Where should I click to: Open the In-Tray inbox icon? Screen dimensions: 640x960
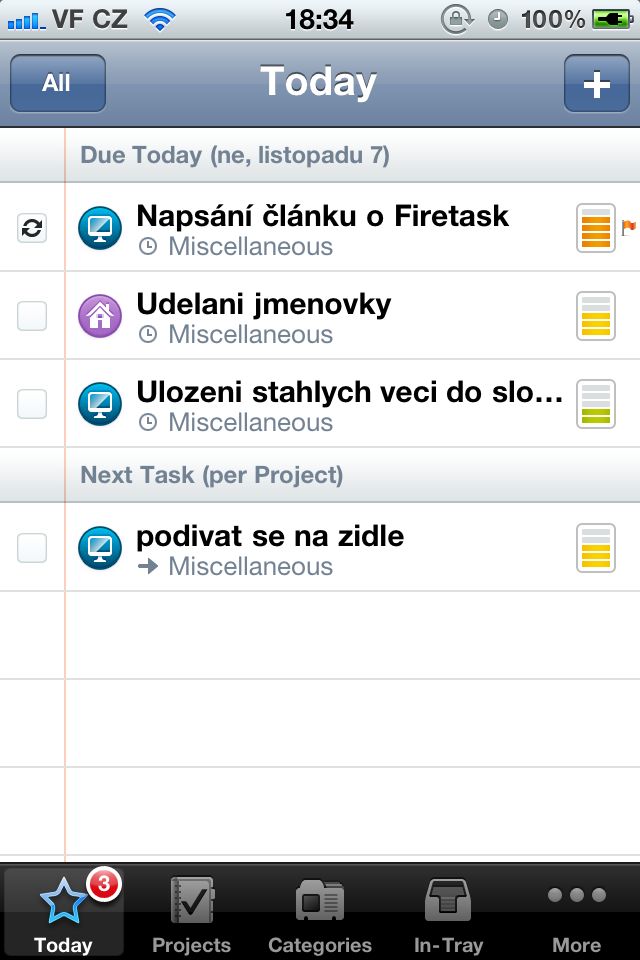(x=447, y=899)
